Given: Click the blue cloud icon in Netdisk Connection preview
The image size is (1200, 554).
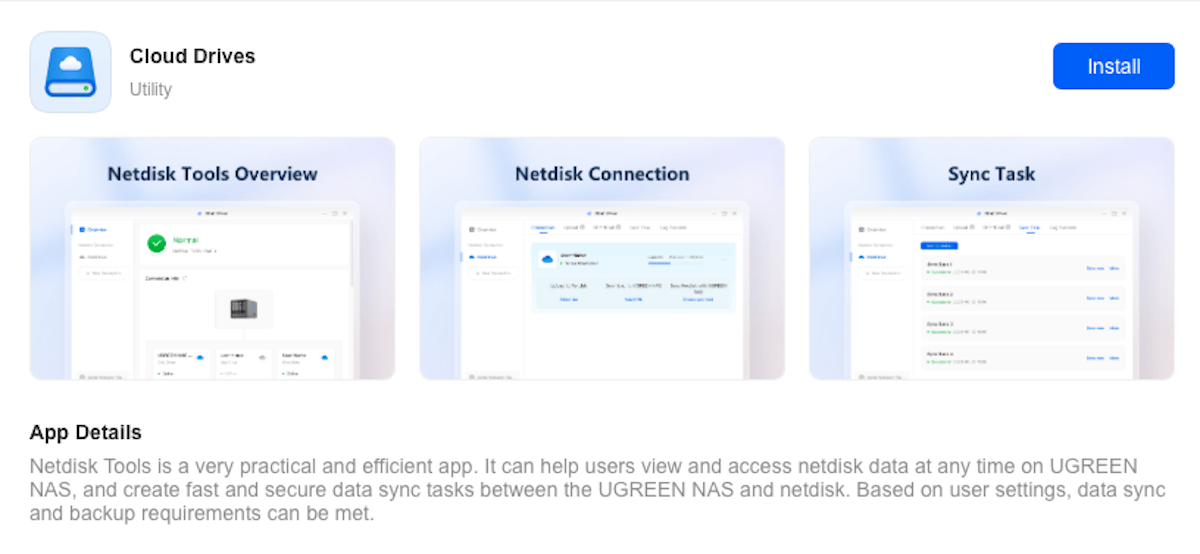Looking at the screenshot, I should tap(547, 259).
